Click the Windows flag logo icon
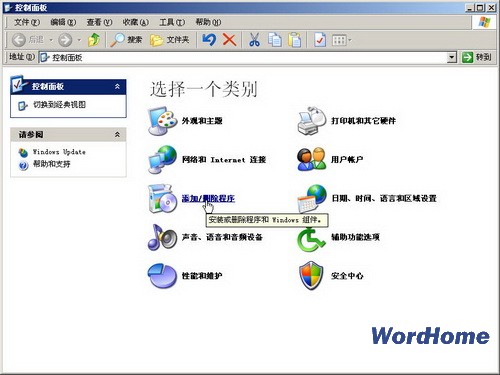The height and width of the screenshot is (375, 500). point(484,22)
